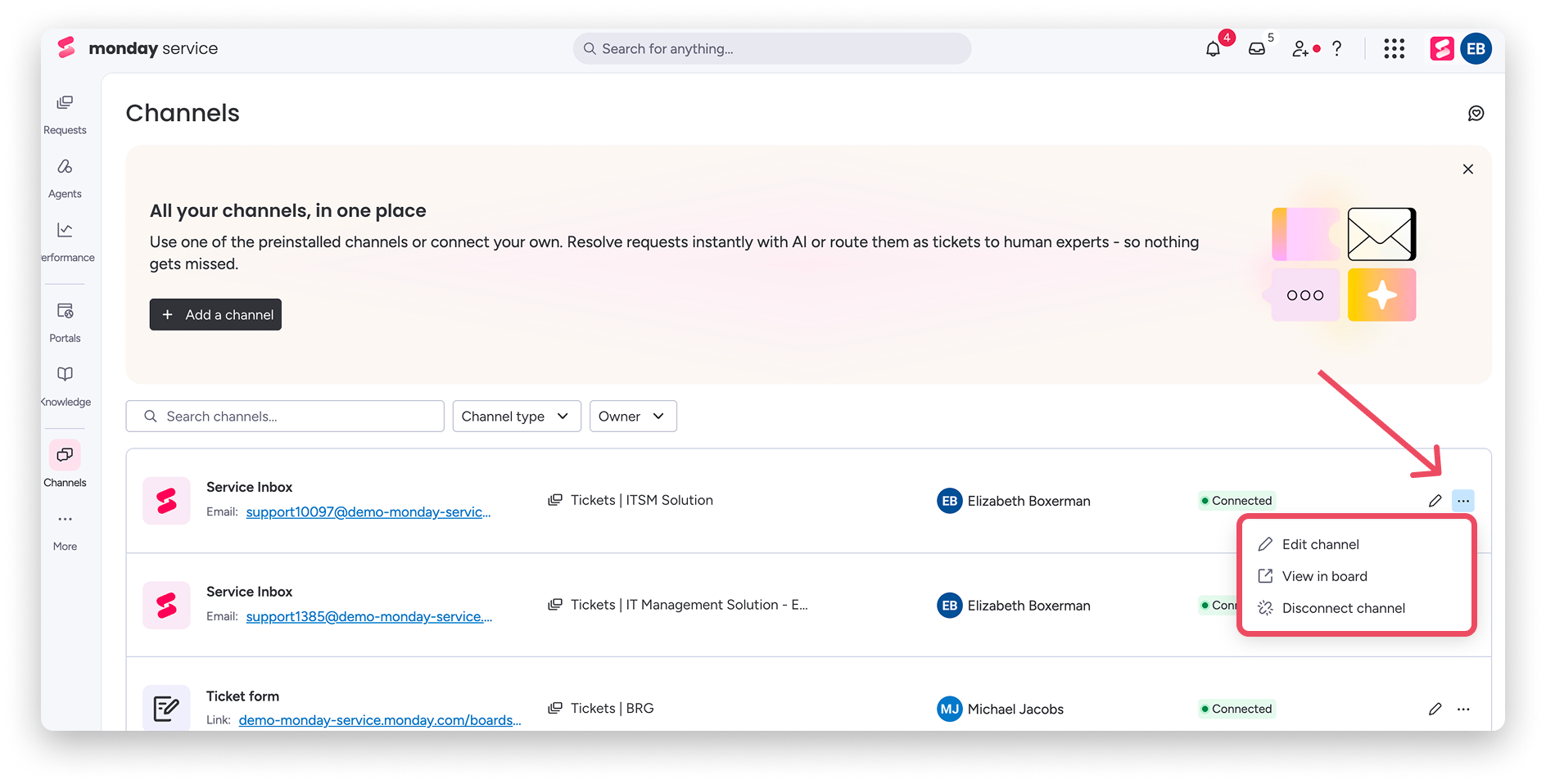Viewport: 1546px width, 784px height.
Task: Click three-dot menu for ITSM Solution Service Inbox
Action: pos(1463,501)
